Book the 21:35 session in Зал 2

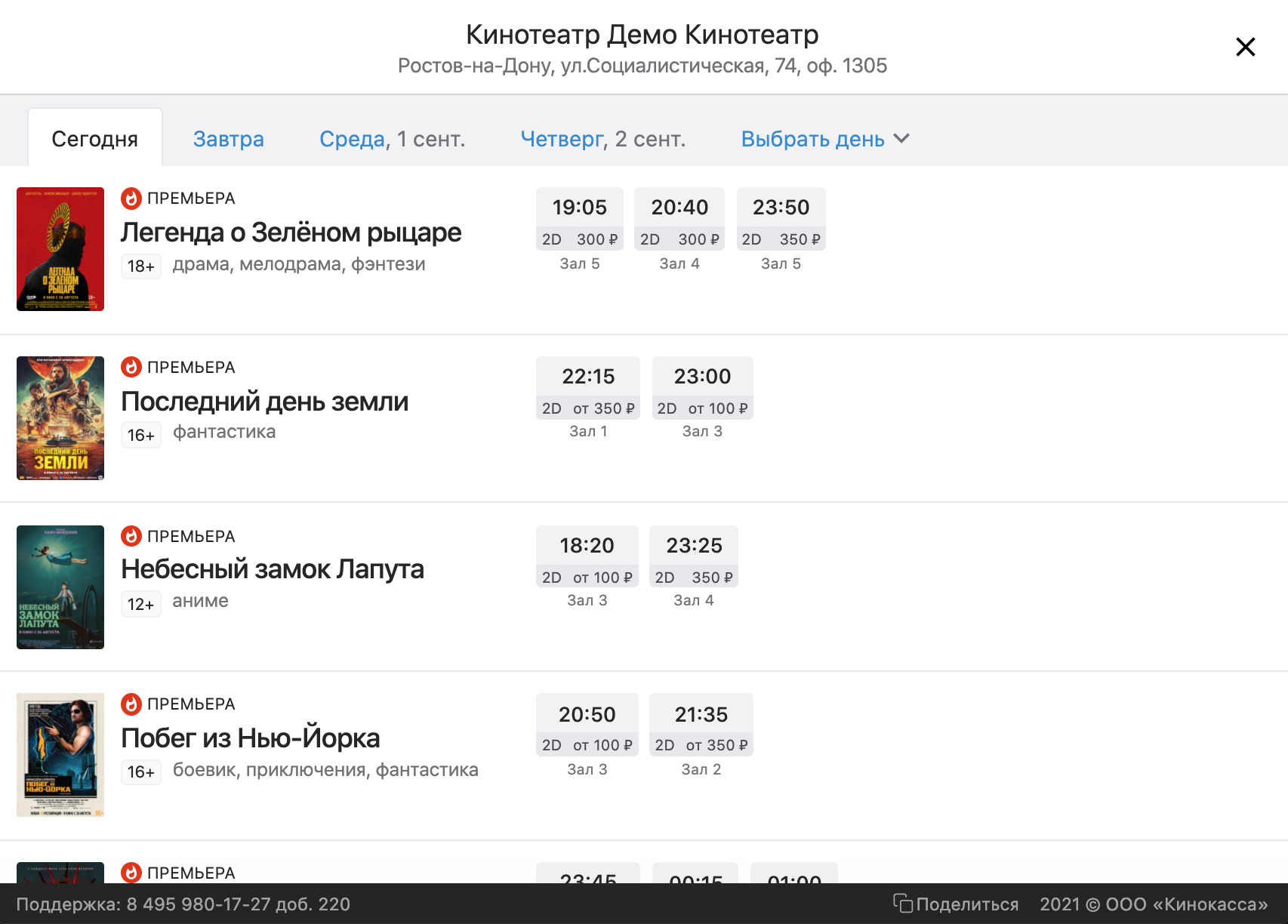(701, 725)
